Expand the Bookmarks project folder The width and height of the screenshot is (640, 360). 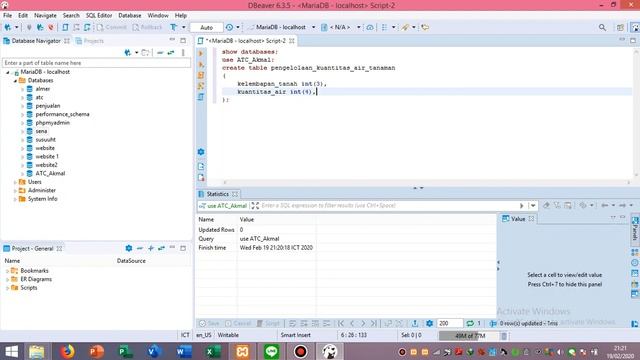point(7,271)
